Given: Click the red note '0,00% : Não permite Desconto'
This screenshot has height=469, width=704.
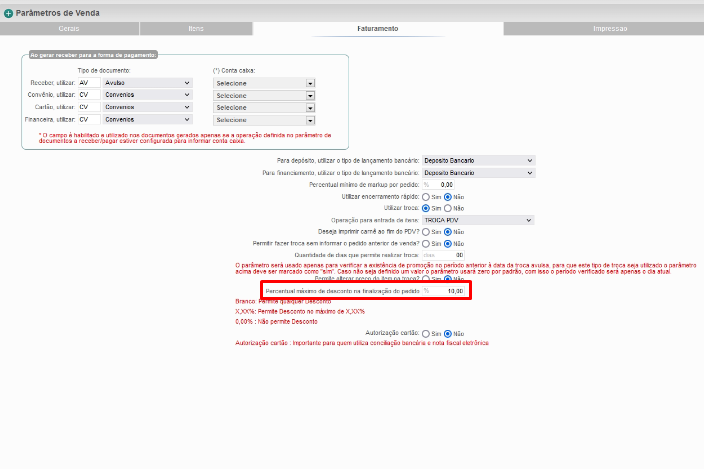Looking at the screenshot, I should coord(276,321).
